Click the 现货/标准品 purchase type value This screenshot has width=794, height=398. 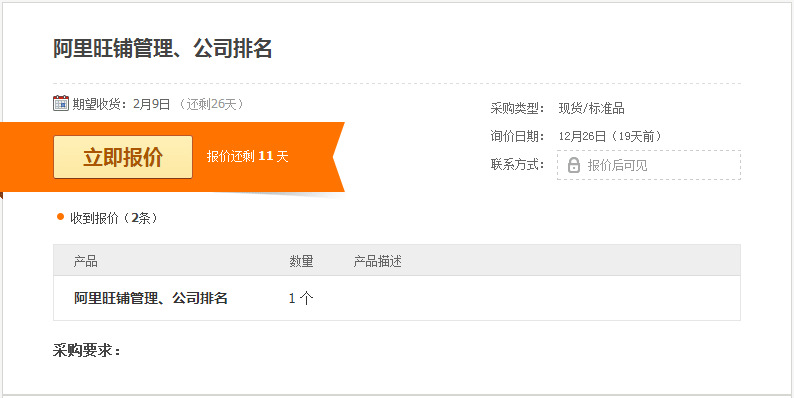tap(591, 108)
